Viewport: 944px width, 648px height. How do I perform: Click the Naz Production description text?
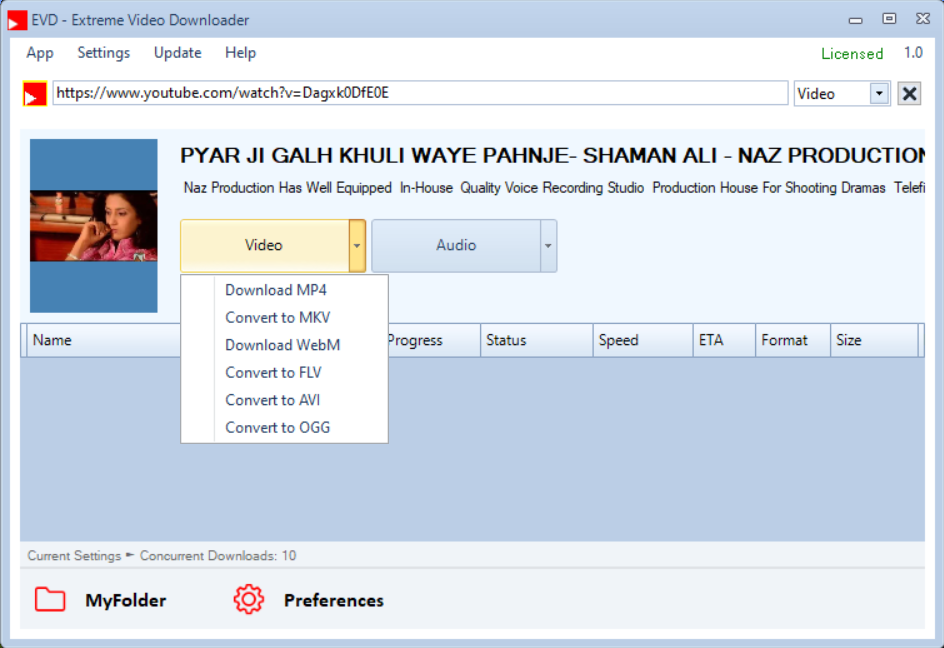[x=554, y=188]
